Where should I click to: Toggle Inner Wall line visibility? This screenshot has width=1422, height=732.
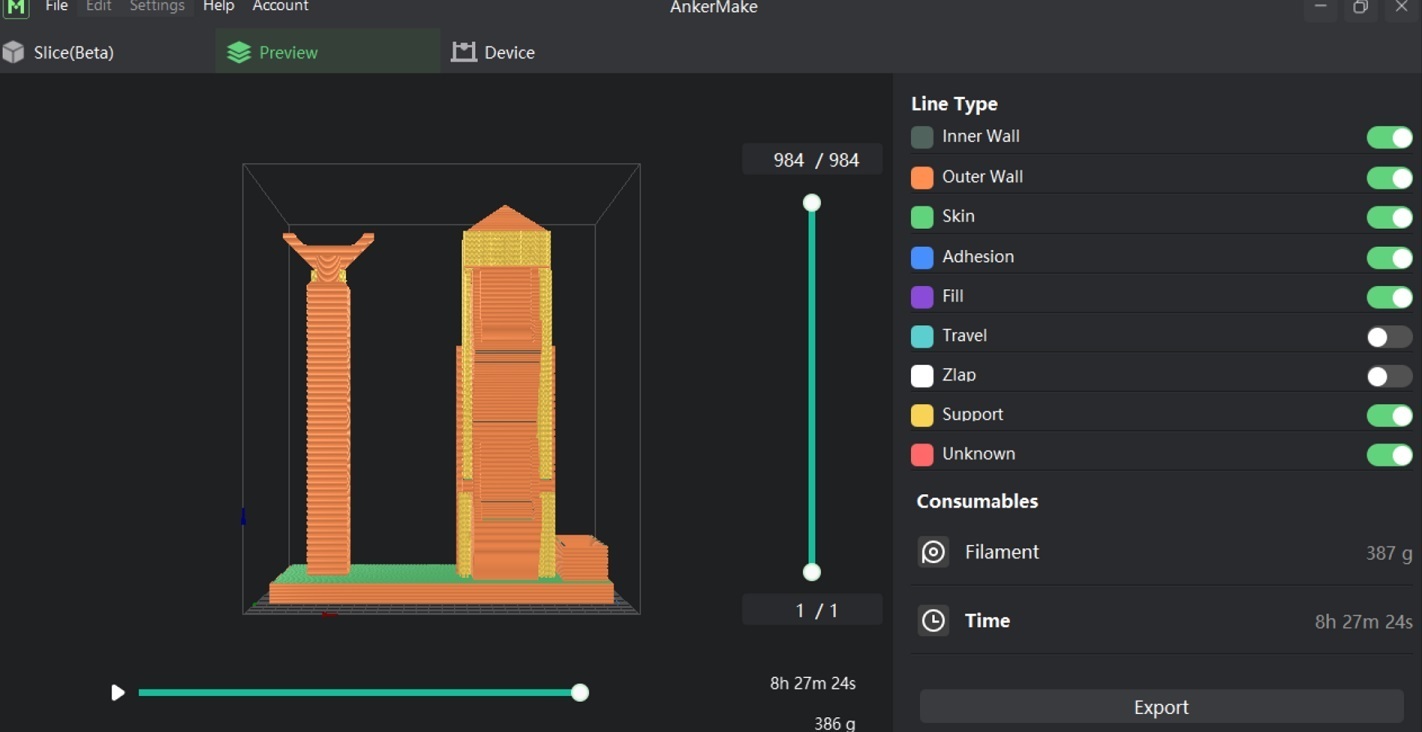(1389, 137)
